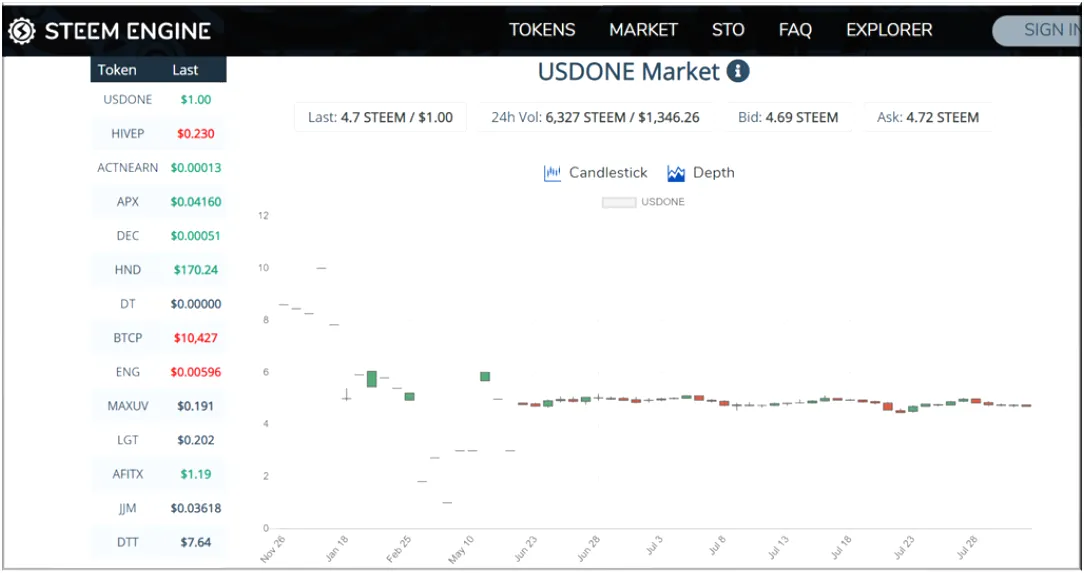The height and width of the screenshot is (573, 1084).
Task: Open the MARKET menu item
Action: click(644, 30)
